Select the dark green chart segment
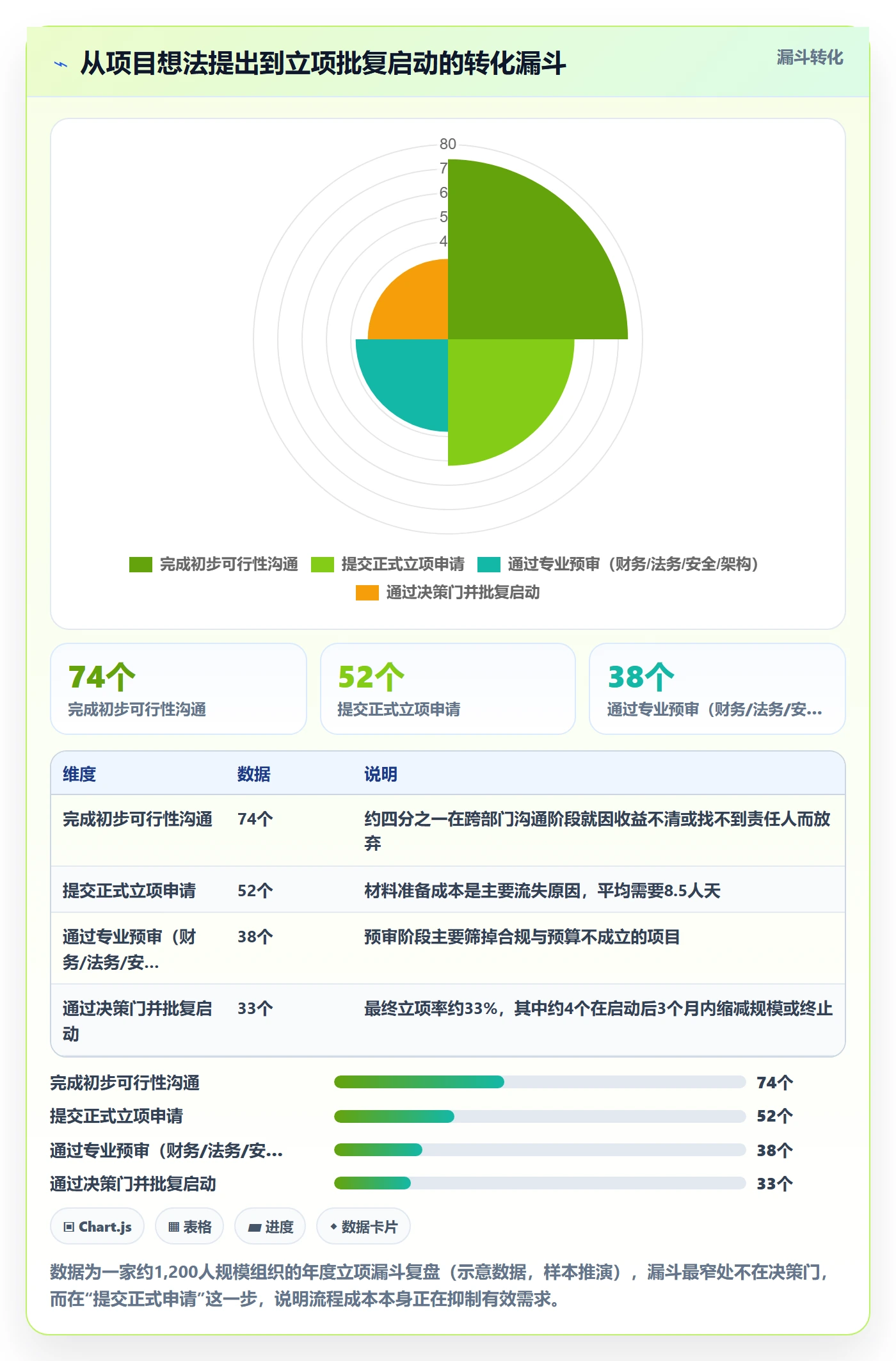896x1361 pixels. pyautogui.click(x=518, y=269)
